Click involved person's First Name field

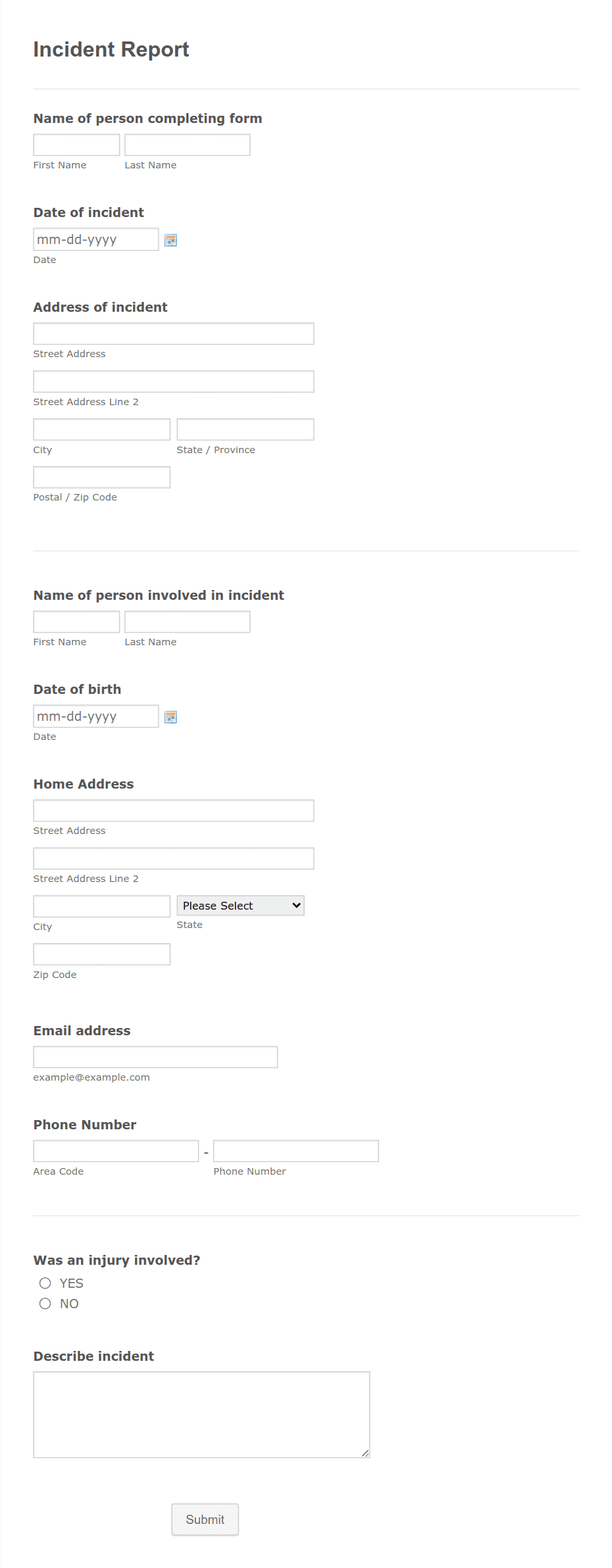(x=76, y=622)
